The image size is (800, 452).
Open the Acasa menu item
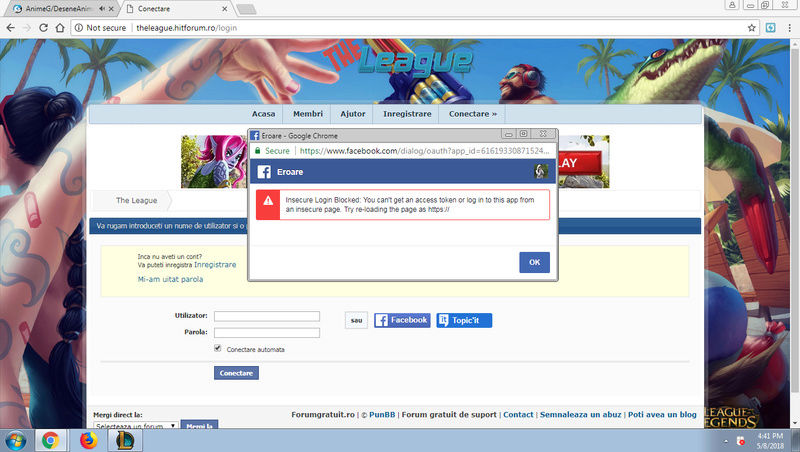coord(263,114)
